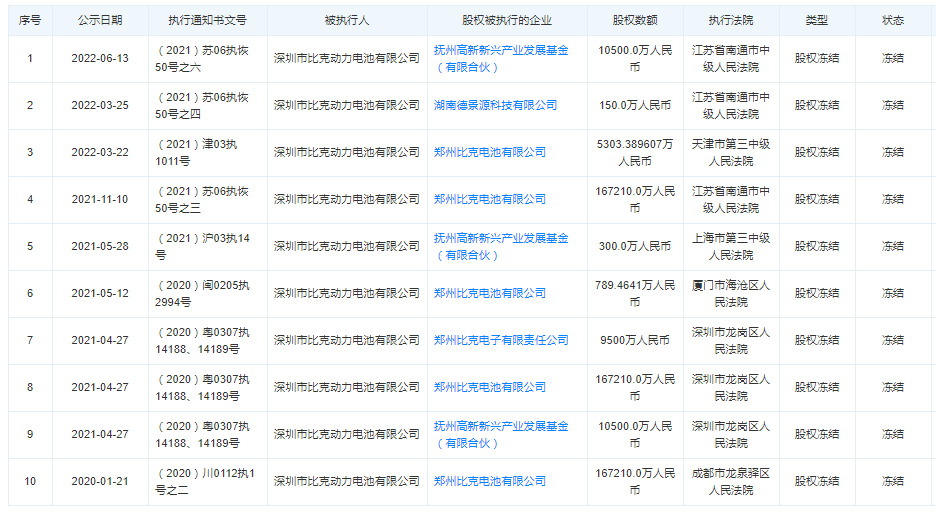936x515 pixels.
Task: Select amount 150.0万人民币
Action: [x=635, y=105]
